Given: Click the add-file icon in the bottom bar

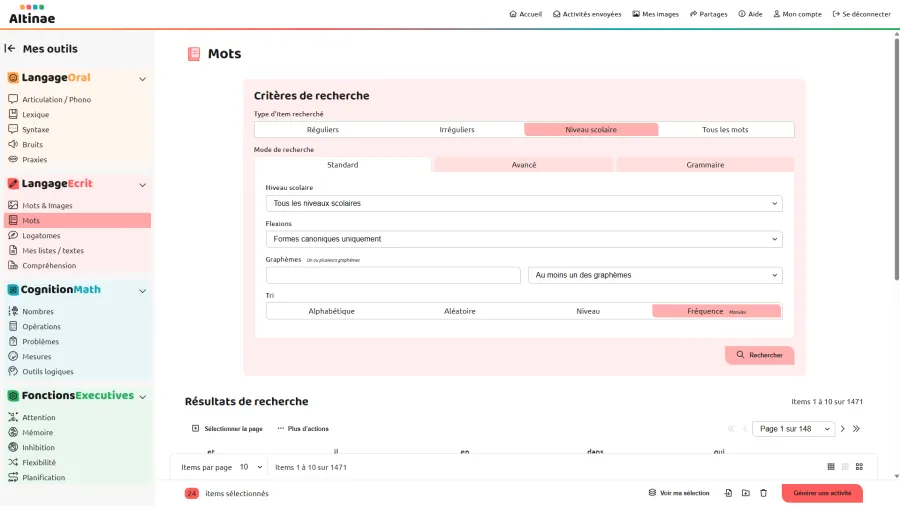Looking at the screenshot, I should click(x=728, y=493).
